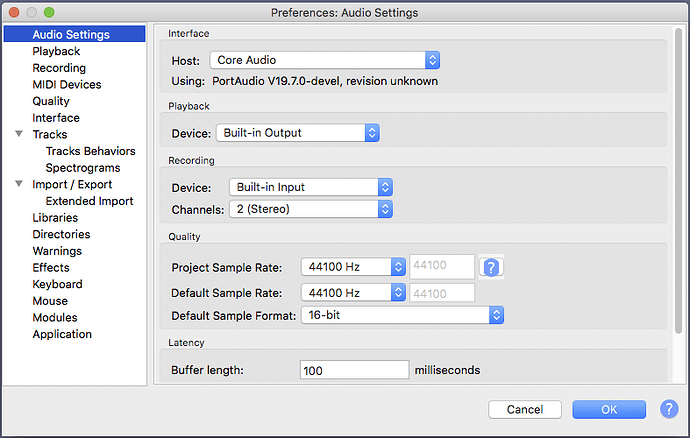
Task: Open the Host dropdown showing Core Audio
Action: point(325,60)
